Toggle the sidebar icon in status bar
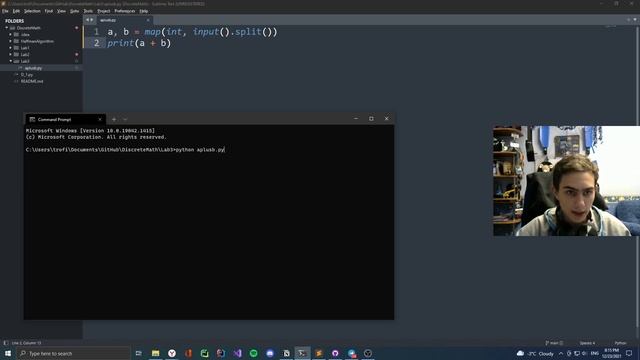This screenshot has width=640, height=360. (6, 343)
